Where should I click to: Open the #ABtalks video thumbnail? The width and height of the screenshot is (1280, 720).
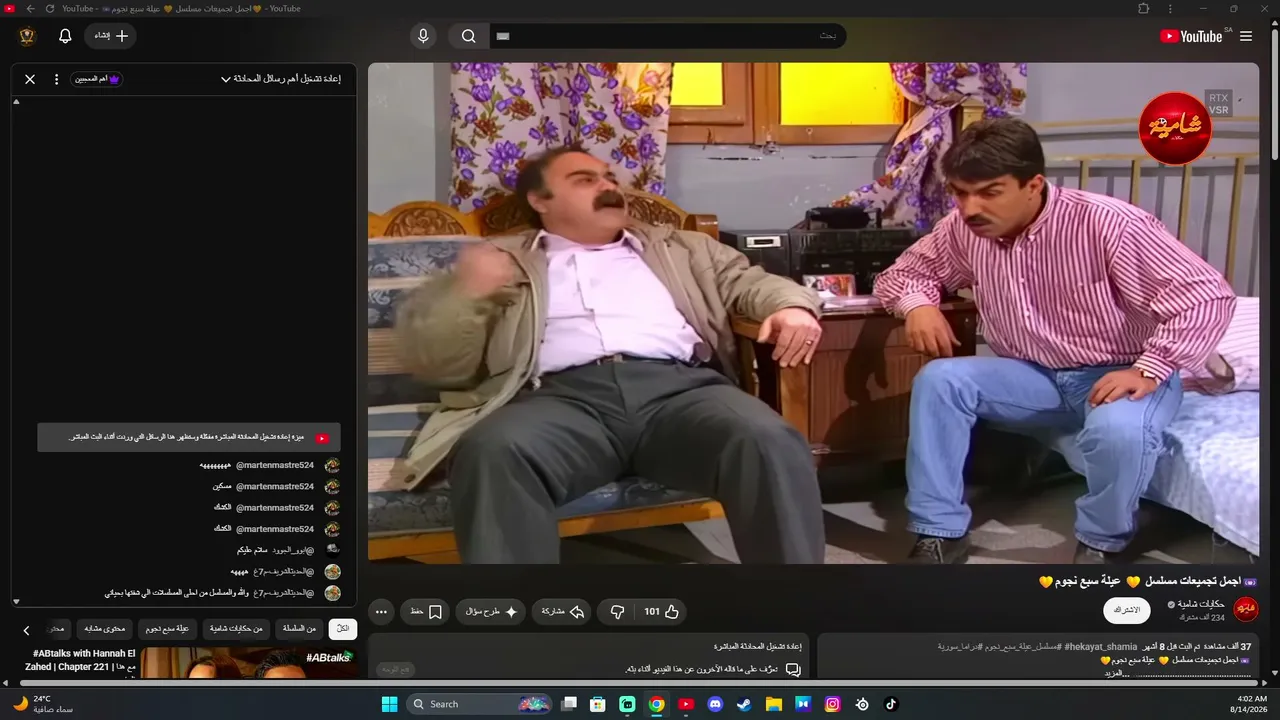(x=248, y=663)
